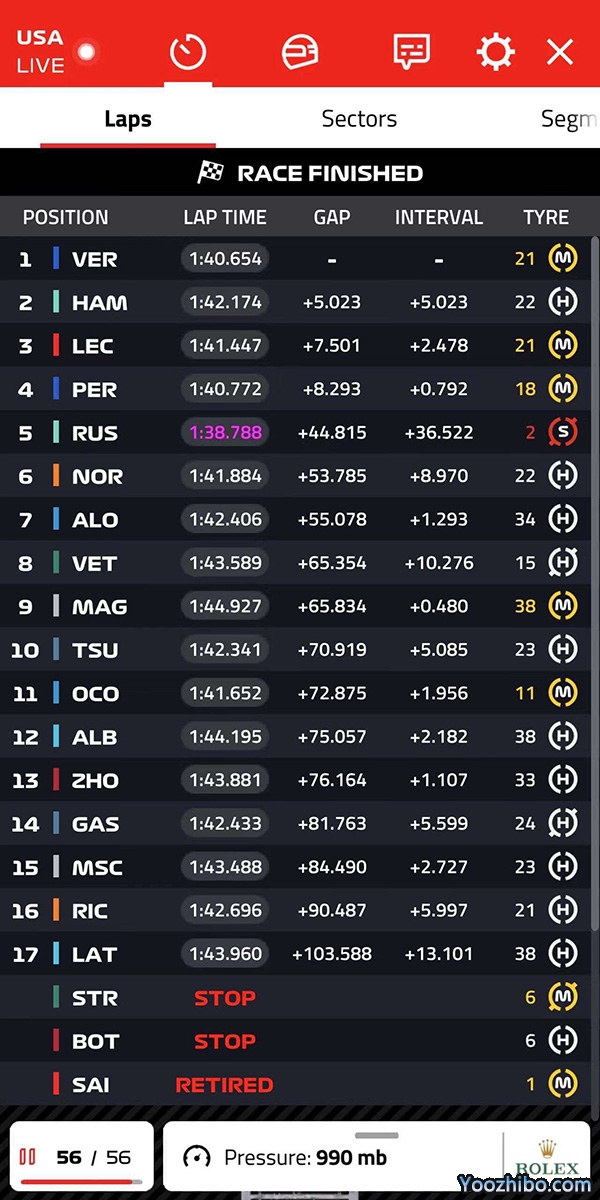
Task: Open the live timing stopwatch icon
Action: tap(188, 51)
